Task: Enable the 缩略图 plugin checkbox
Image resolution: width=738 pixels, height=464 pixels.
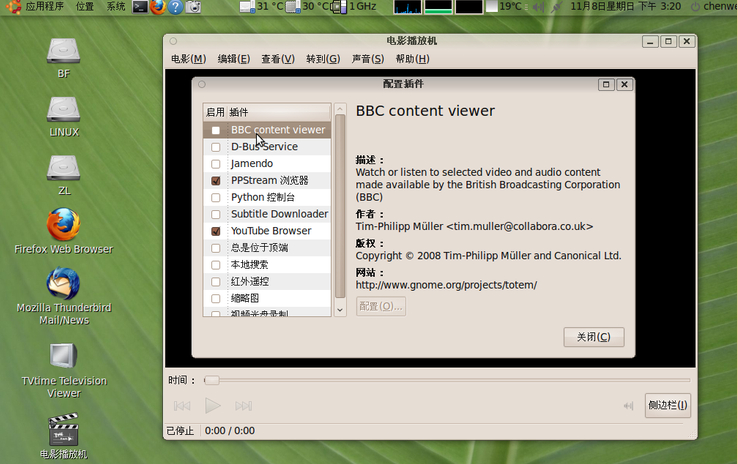Action: coord(216,299)
